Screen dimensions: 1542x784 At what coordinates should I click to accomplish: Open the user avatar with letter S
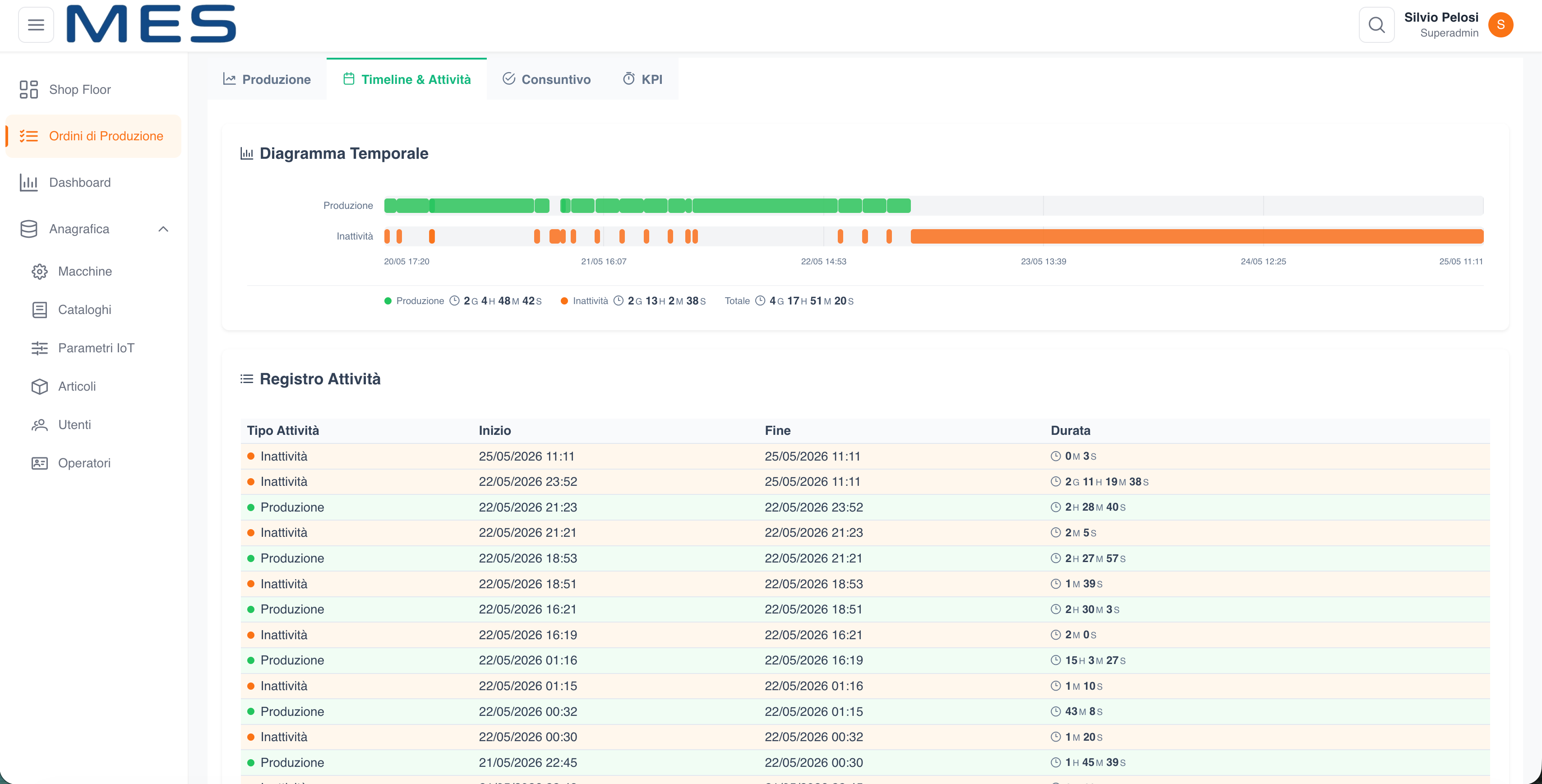point(1500,24)
